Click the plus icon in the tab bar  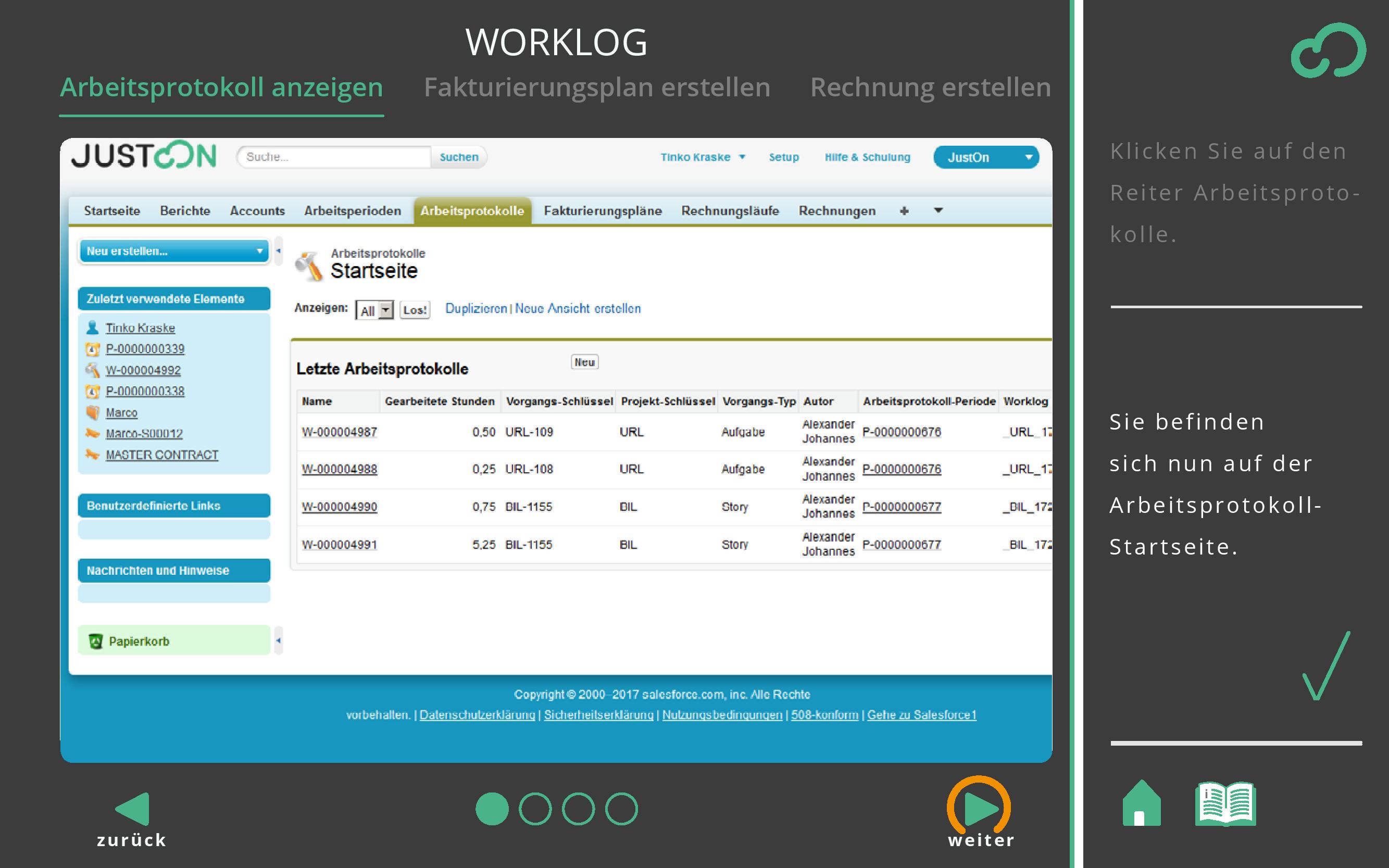tap(904, 211)
